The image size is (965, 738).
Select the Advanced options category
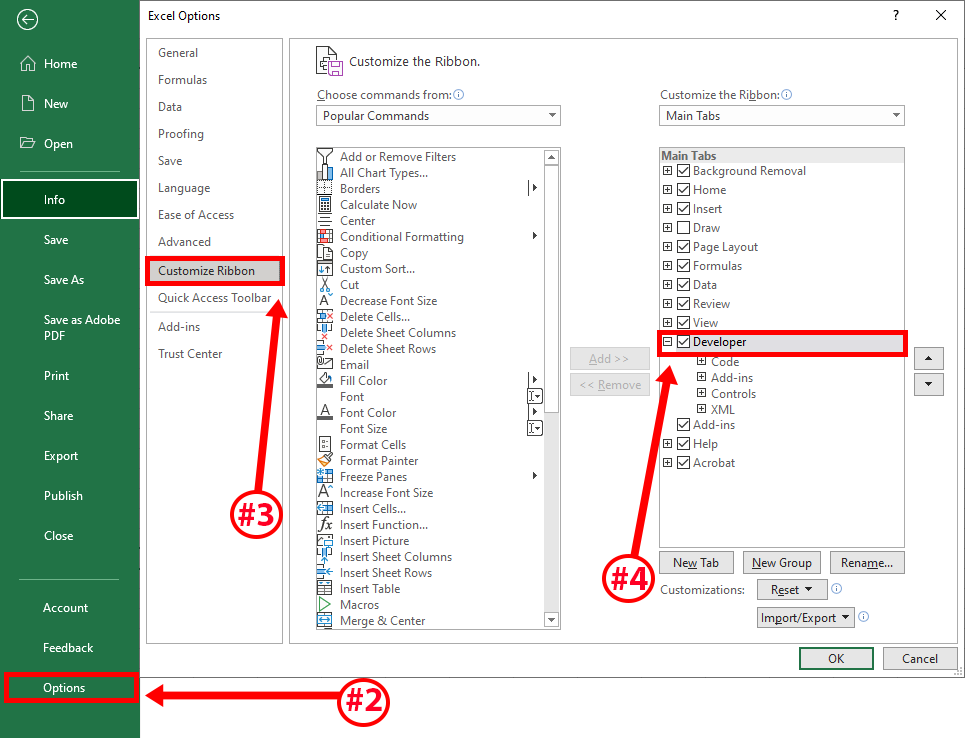click(185, 242)
